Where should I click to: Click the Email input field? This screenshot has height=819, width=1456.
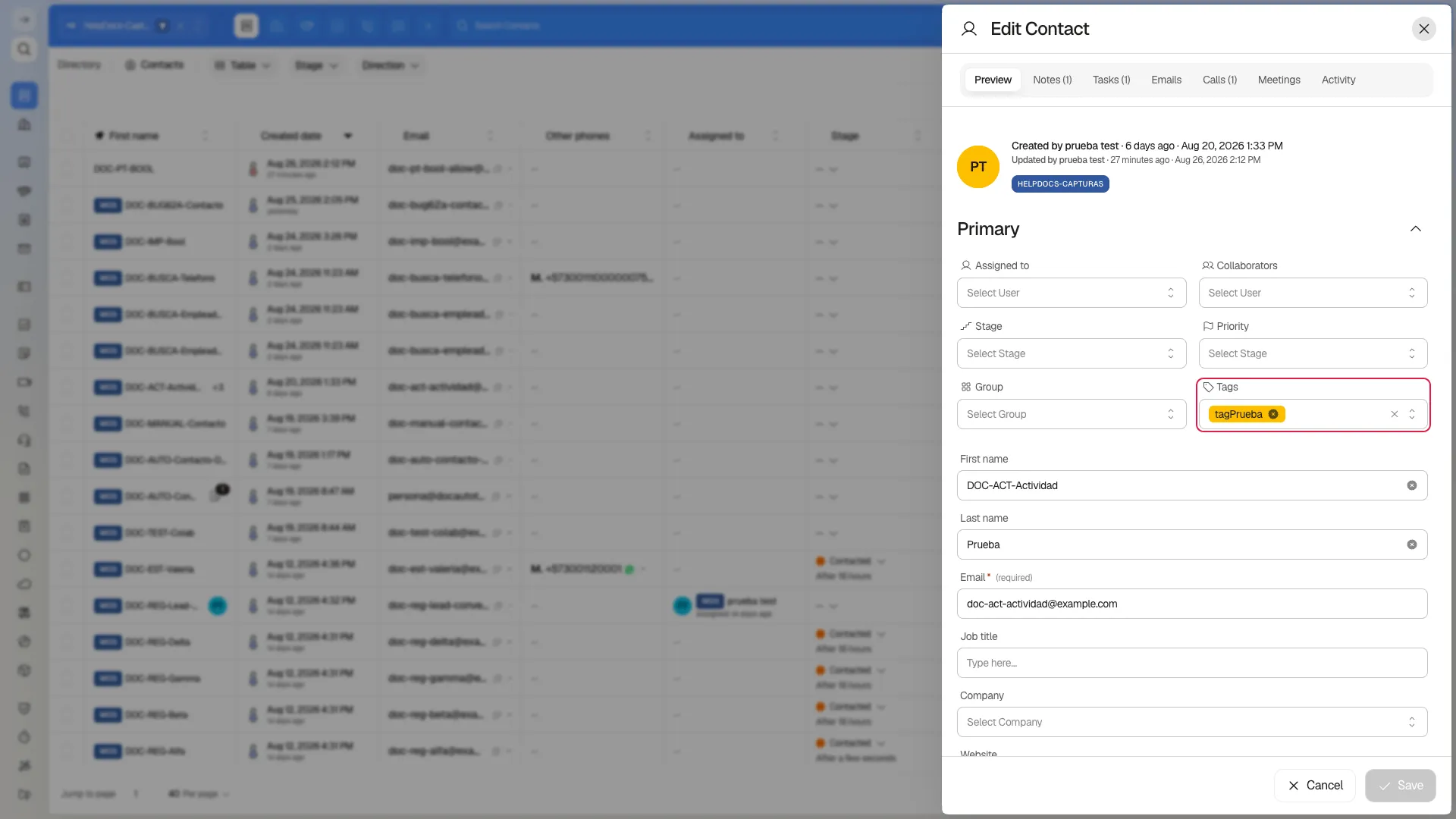[1192, 604]
